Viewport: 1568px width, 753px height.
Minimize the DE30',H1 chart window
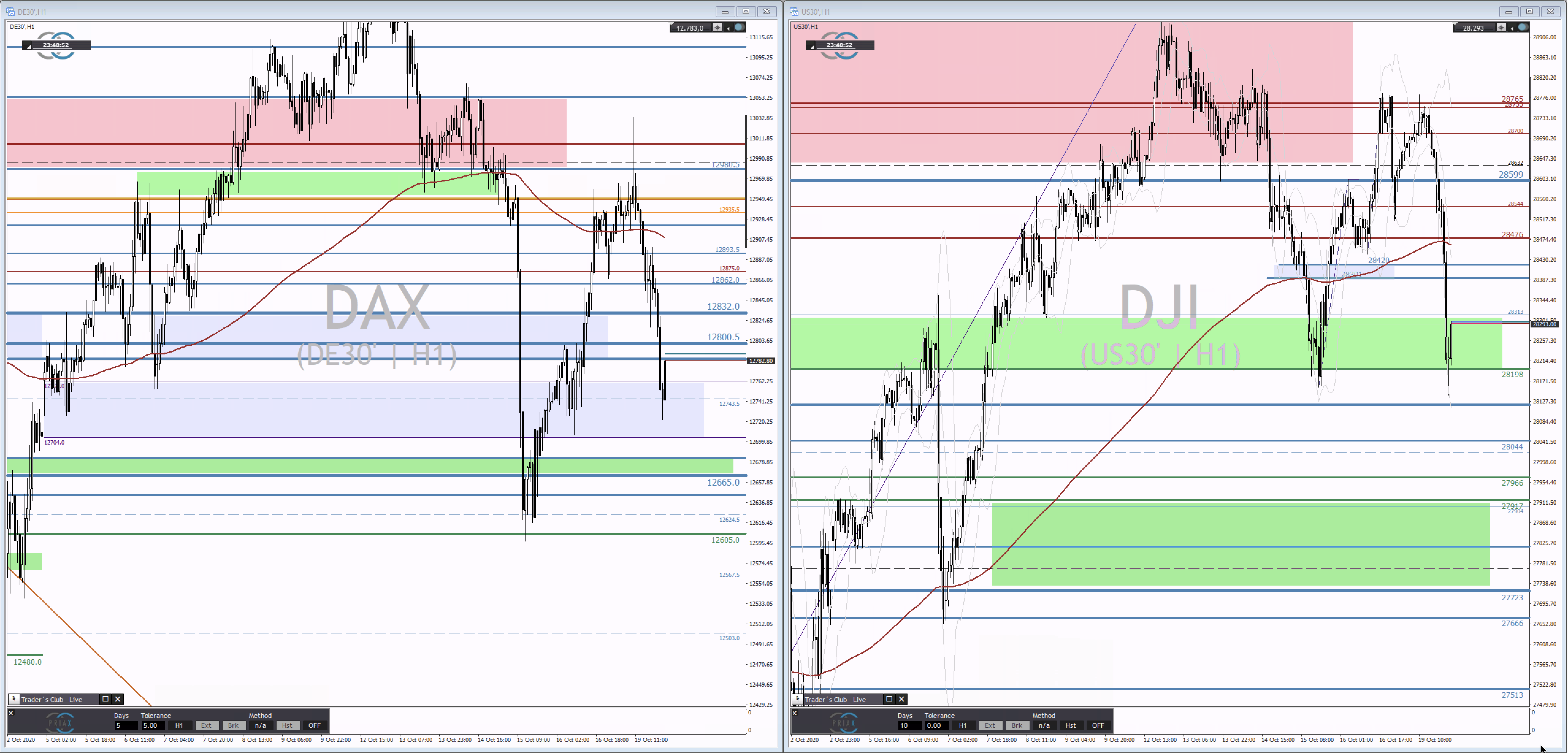725,12
